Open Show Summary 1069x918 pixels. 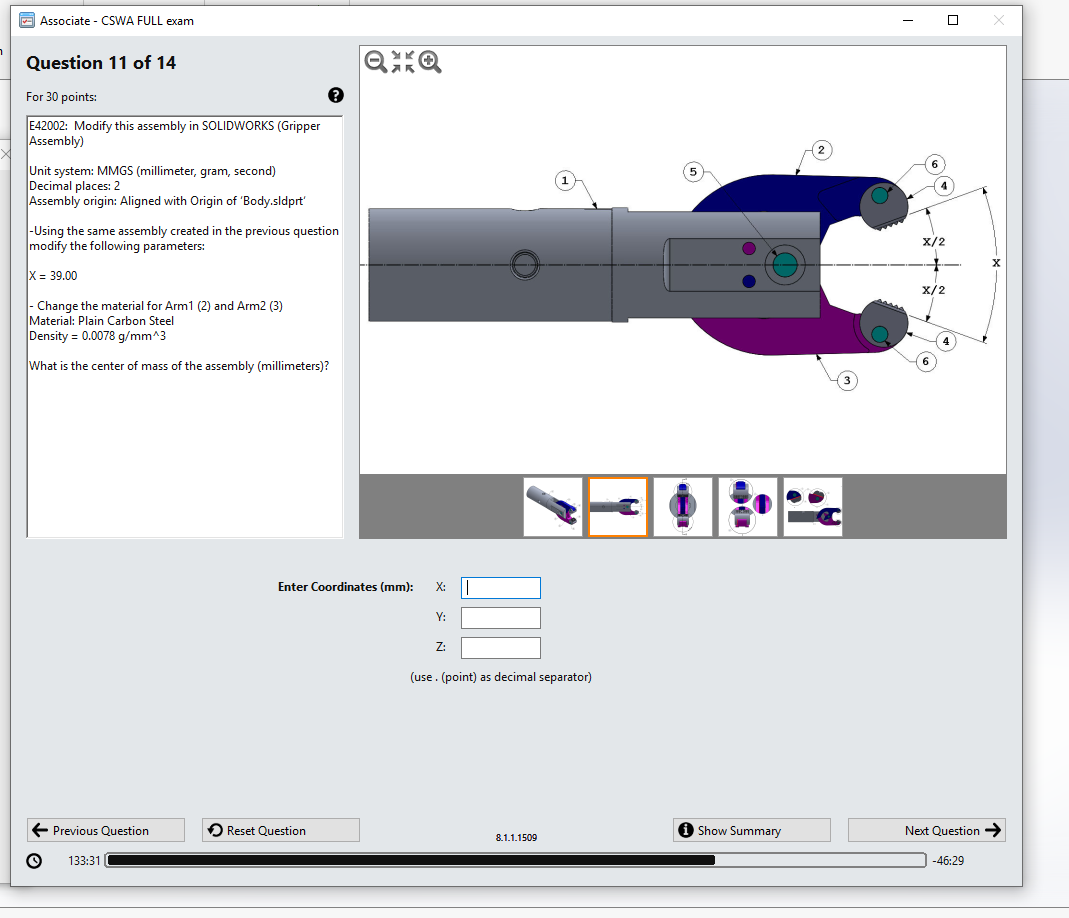[x=752, y=830]
